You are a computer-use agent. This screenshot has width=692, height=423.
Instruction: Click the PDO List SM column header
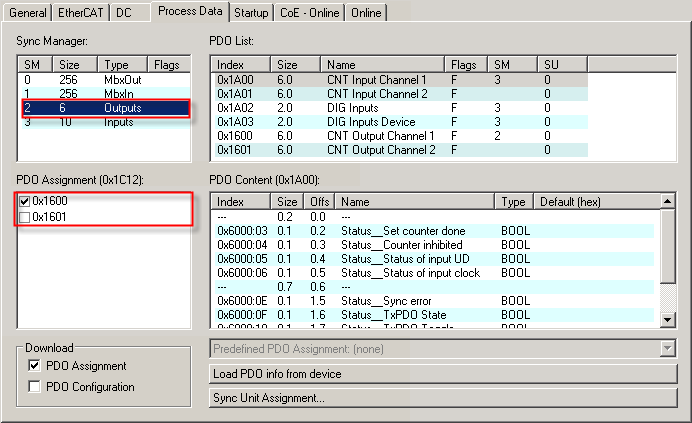pyautogui.click(x=512, y=65)
